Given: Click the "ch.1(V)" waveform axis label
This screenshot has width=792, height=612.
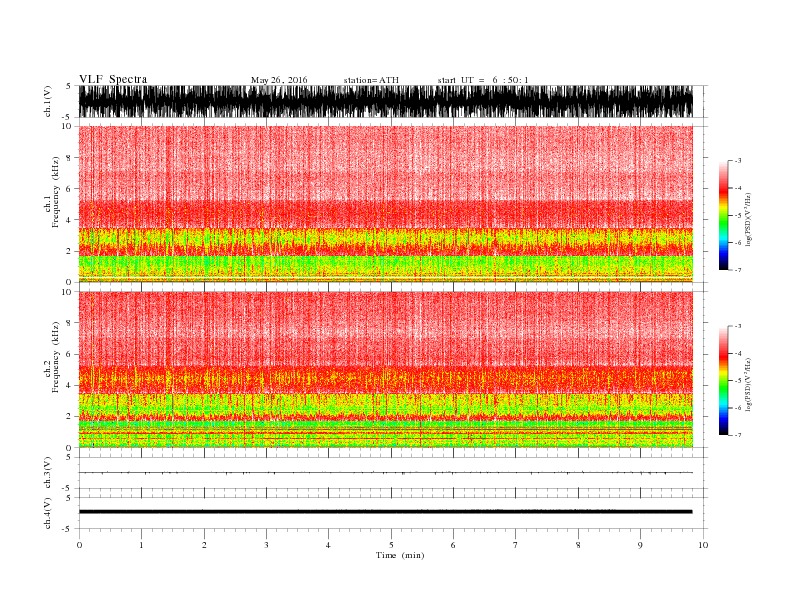Looking at the screenshot, I should pyautogui.click(x=48, y=101).
